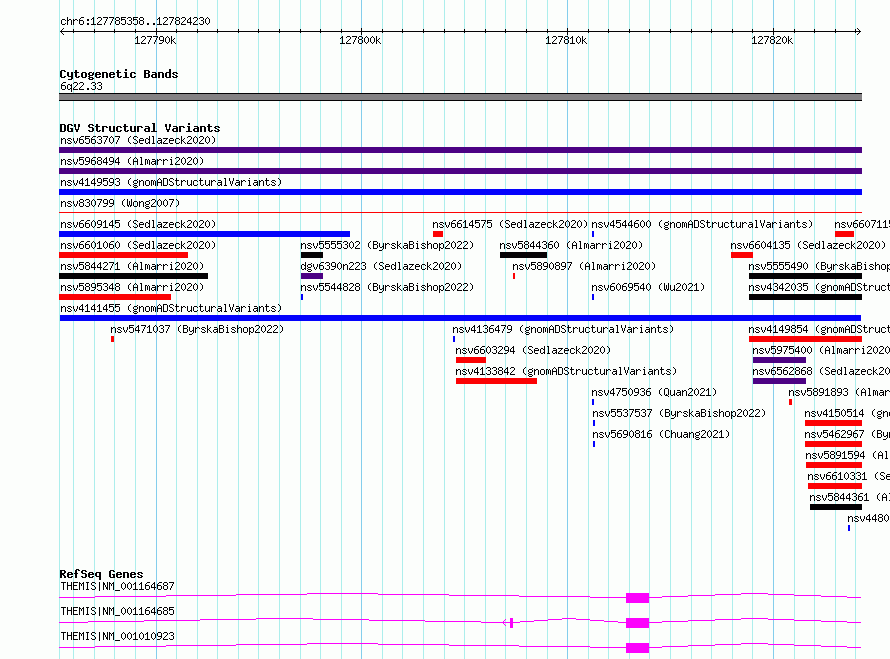The image size is (890, 659).
Task: Click the black bar under nsv5844360
Action: coord(523,255)
